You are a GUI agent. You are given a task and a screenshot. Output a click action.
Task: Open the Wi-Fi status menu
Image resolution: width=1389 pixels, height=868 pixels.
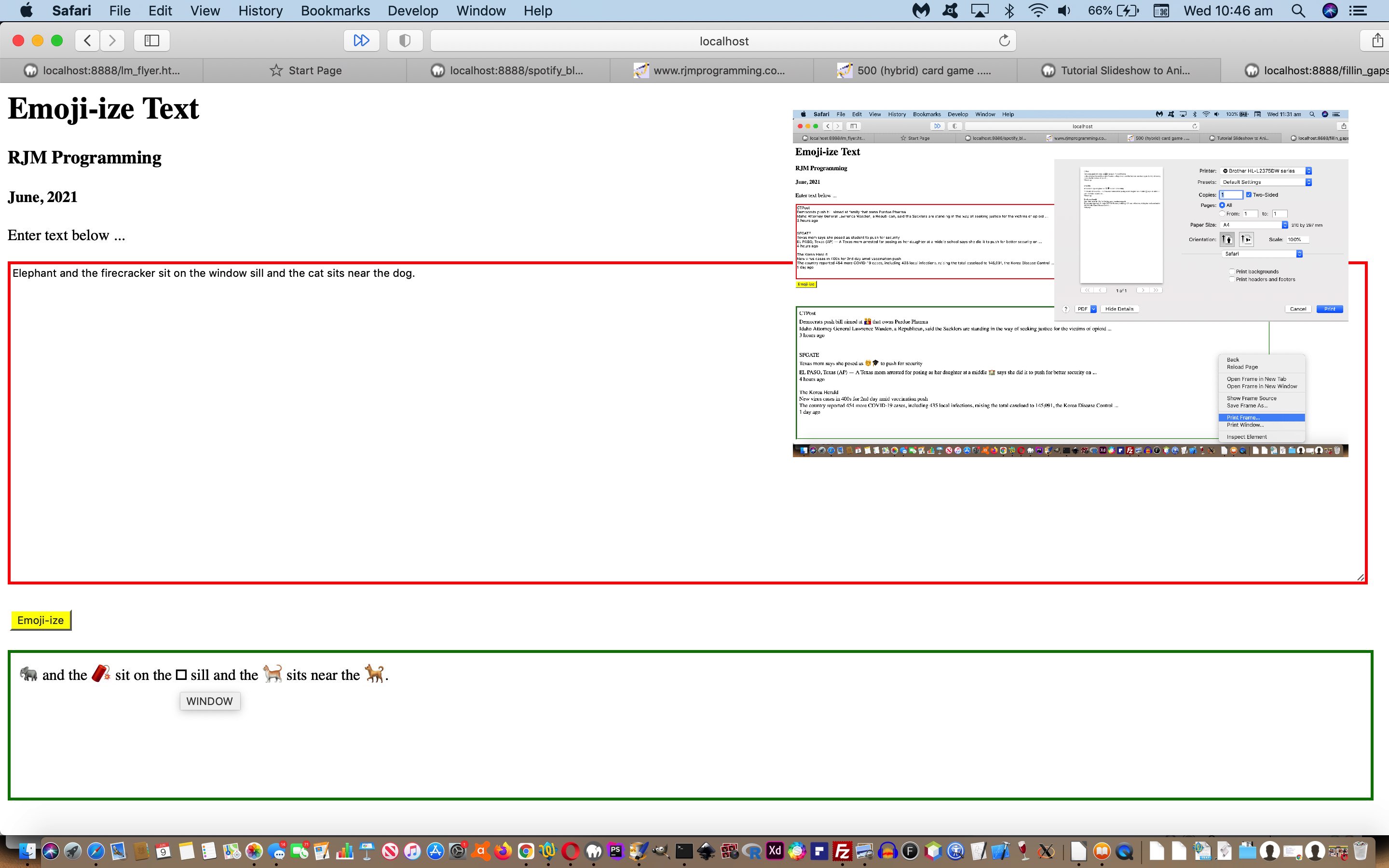(x=1038, y=10)
